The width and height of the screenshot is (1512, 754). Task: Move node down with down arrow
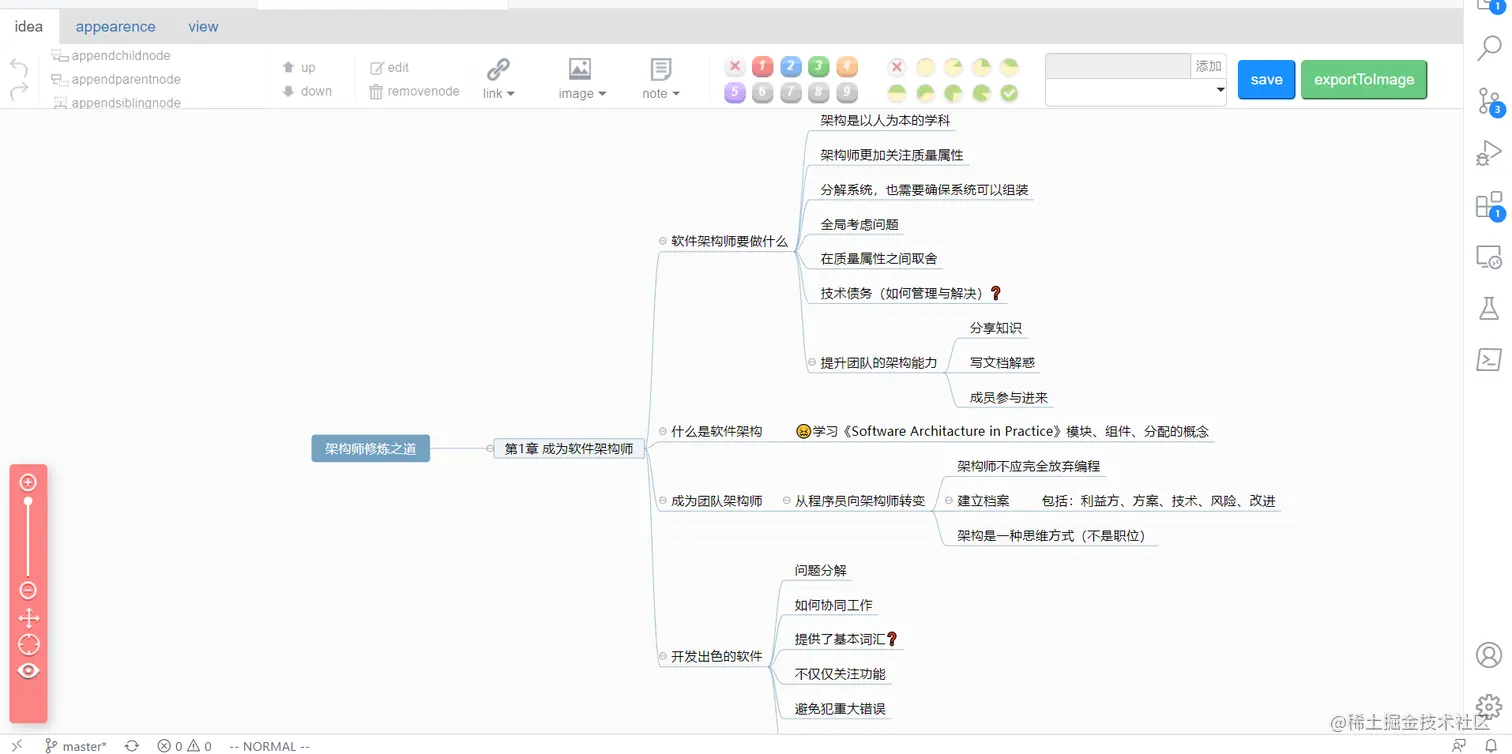tap(307, 91)
